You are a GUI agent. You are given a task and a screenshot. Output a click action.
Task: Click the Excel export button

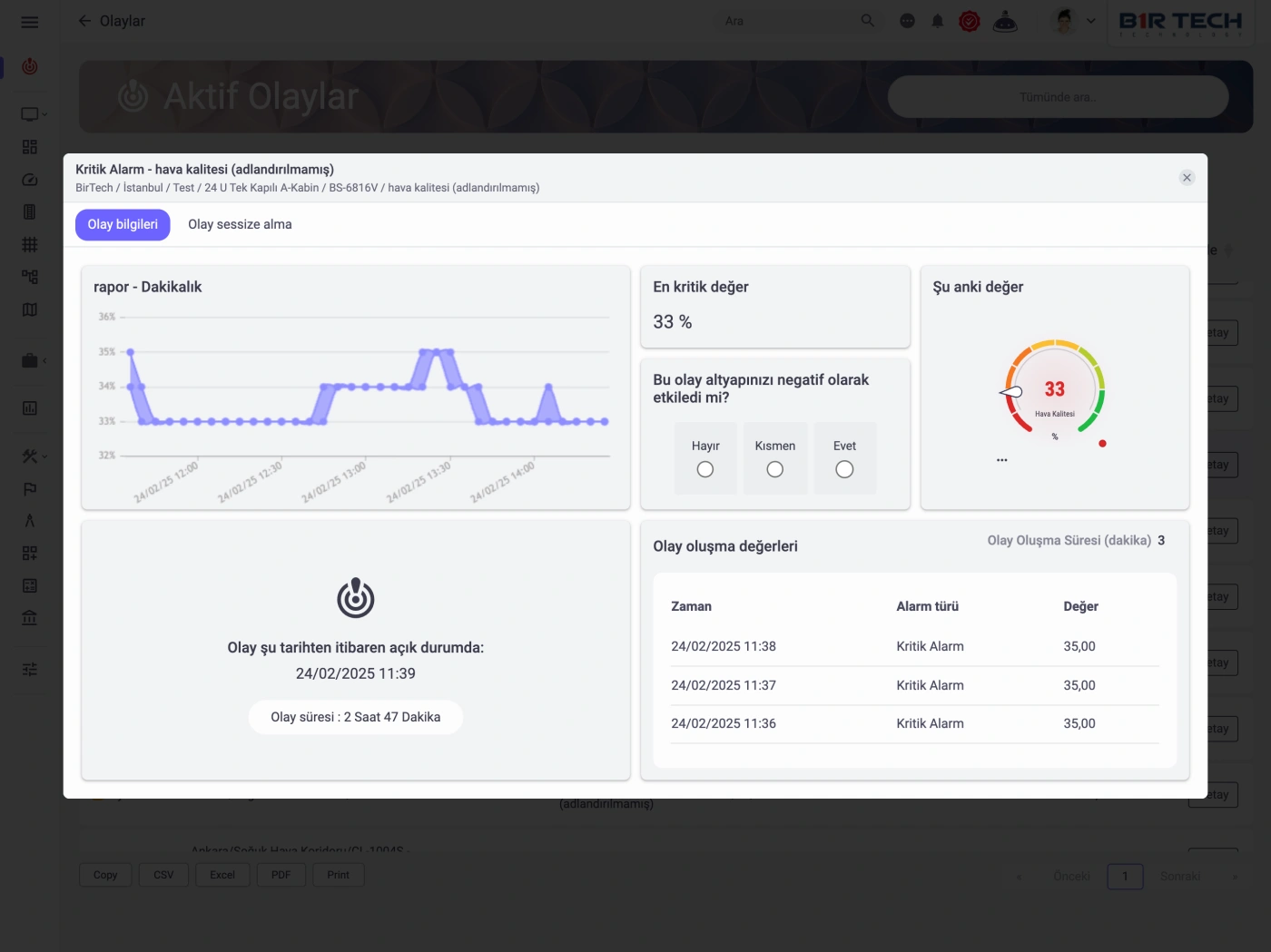pyautogui.click(x=222, y=875)
